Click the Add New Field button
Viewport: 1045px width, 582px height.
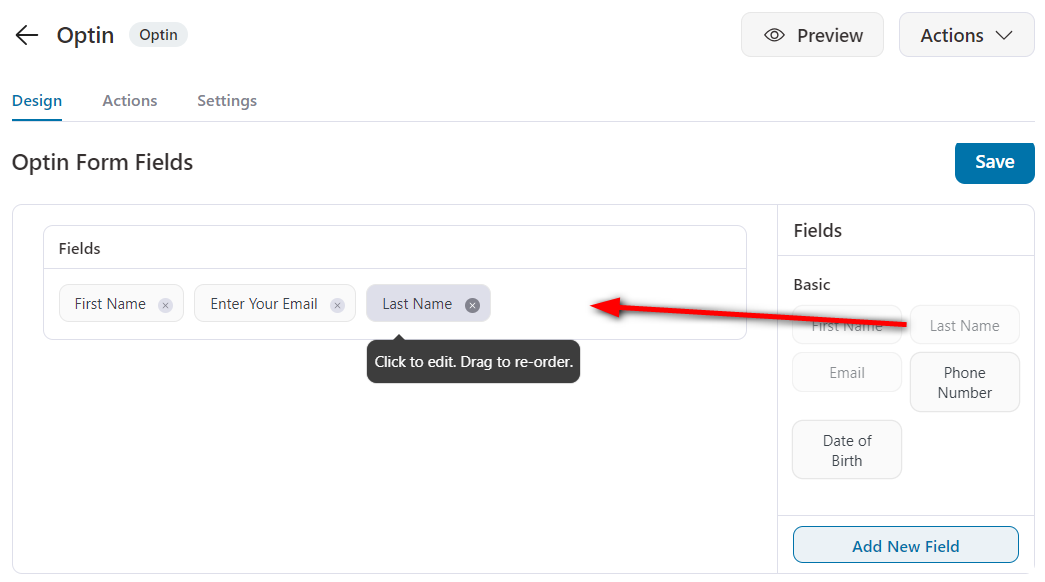905,545
